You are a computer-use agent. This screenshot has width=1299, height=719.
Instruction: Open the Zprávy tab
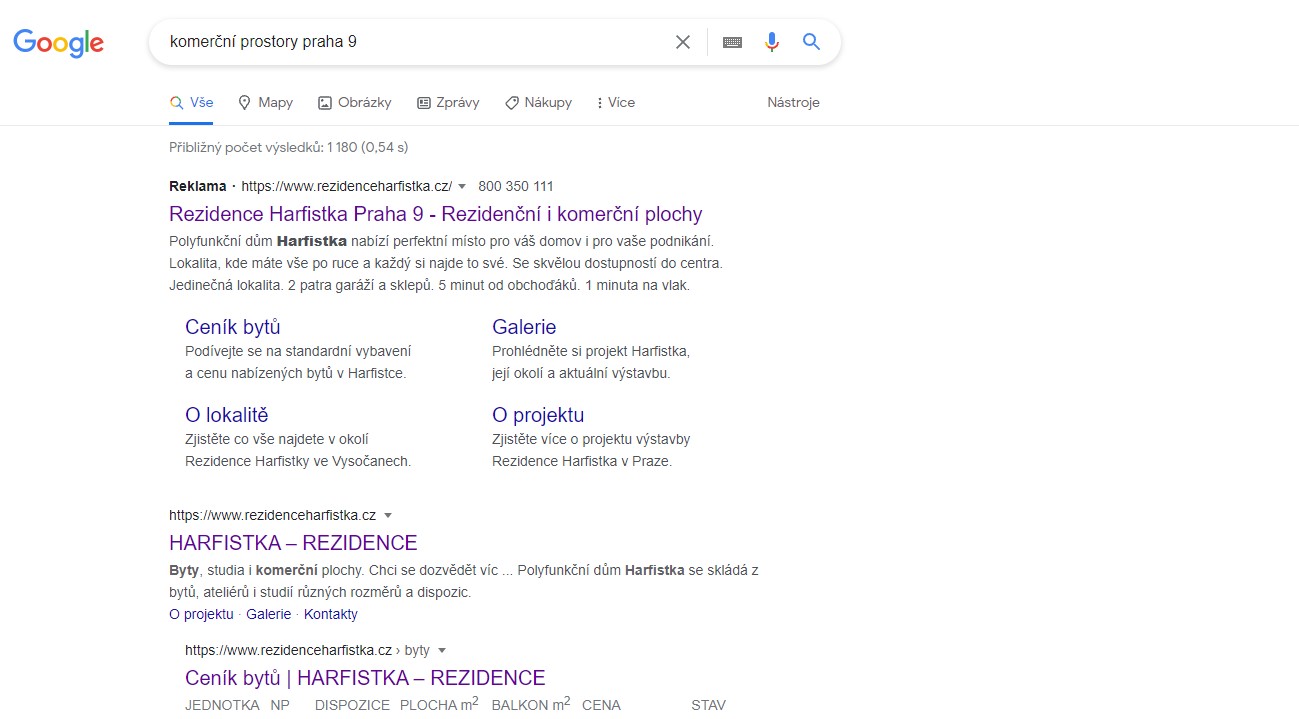point(448,102)
